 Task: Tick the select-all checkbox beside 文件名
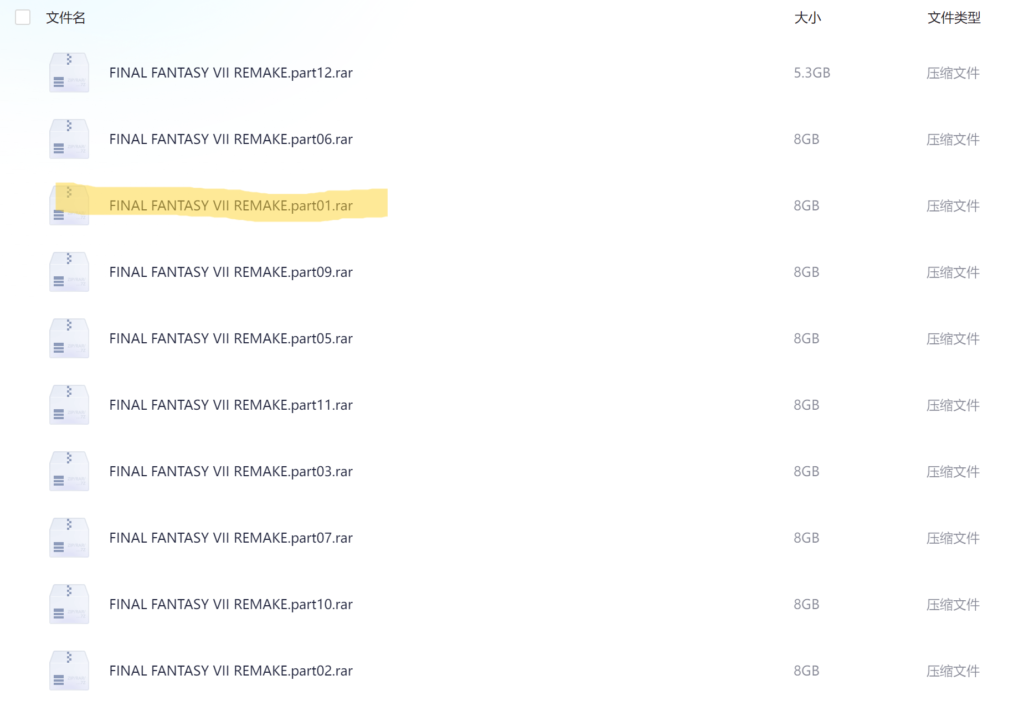click(23, 18)
